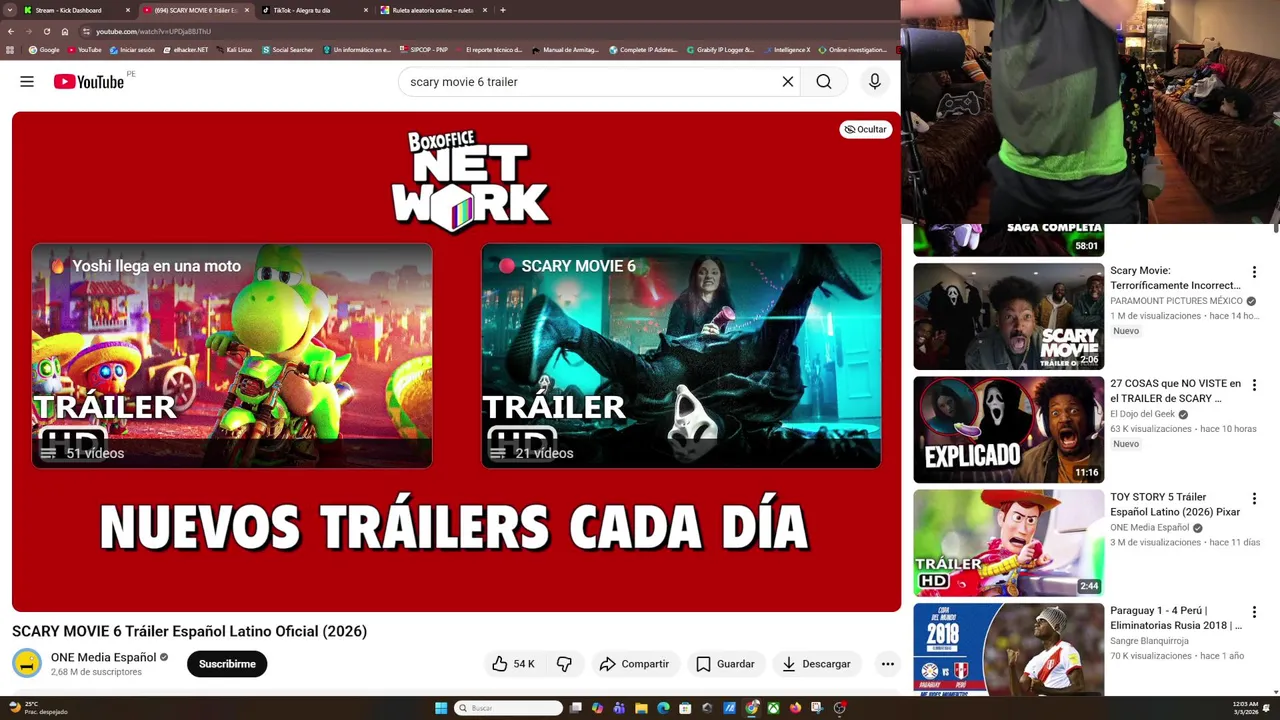Open Xbox app from taskbar
Image resolution: width=1280 pixels, height=720 pixels.
tap(773, 708)
